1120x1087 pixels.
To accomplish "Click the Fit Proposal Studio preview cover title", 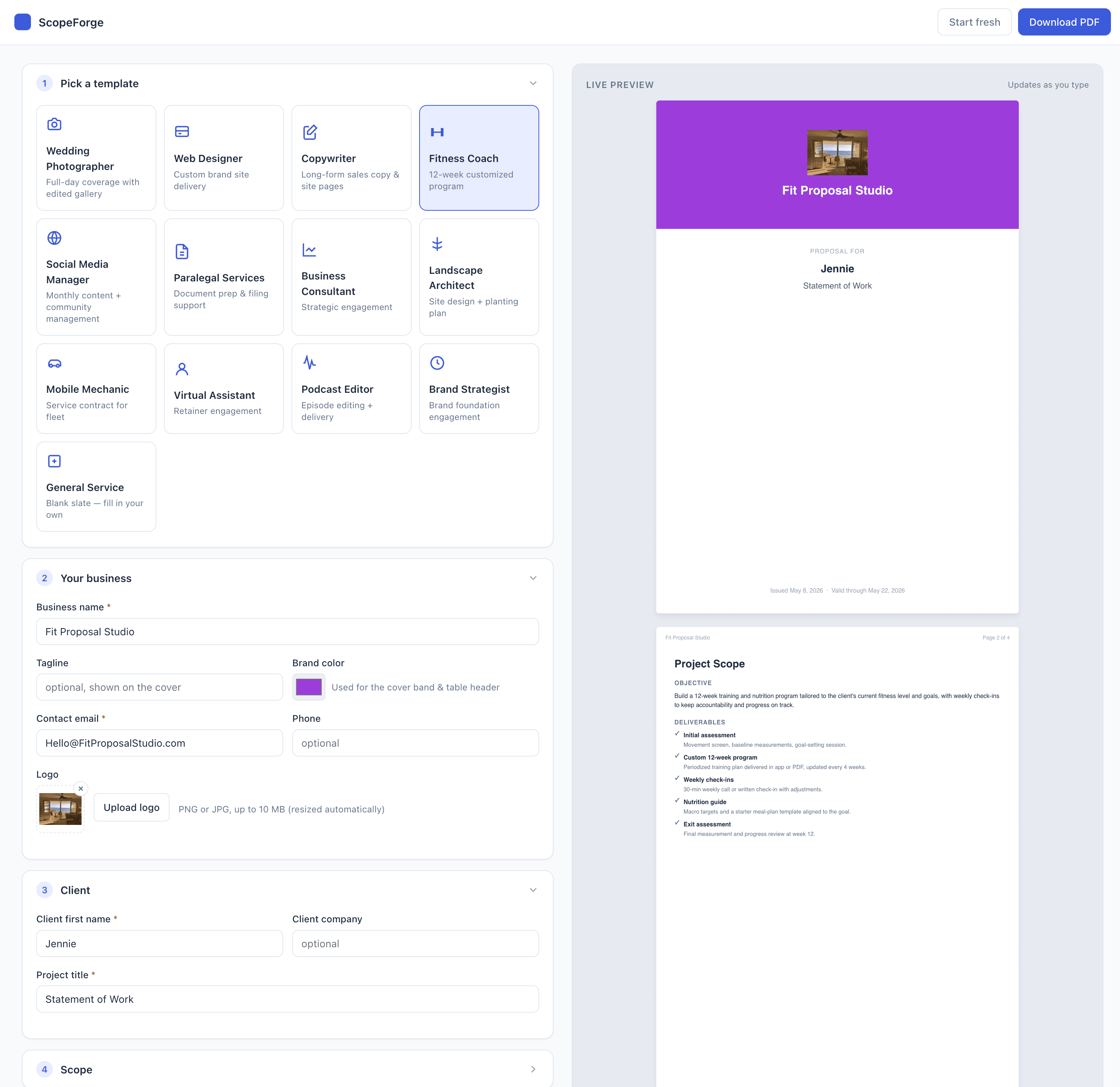I will tap(837, 190).
